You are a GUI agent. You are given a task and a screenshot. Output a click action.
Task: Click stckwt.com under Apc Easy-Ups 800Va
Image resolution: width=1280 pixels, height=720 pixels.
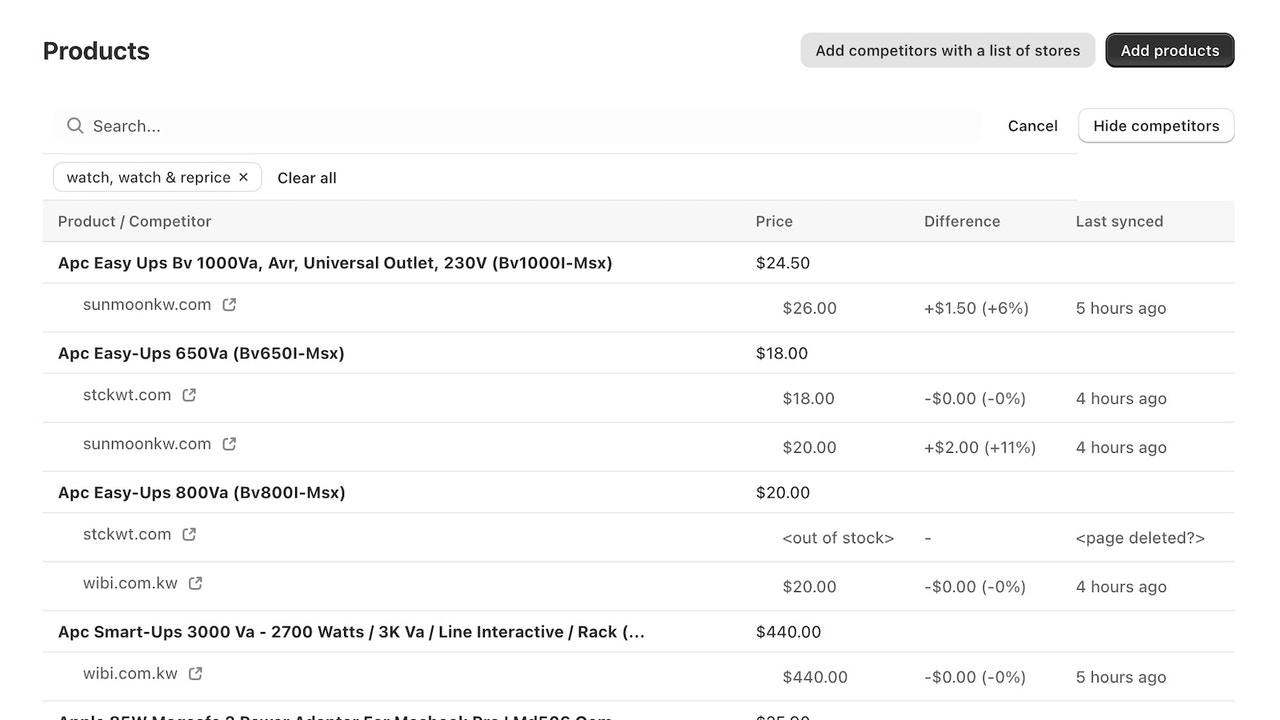(127, 534)
